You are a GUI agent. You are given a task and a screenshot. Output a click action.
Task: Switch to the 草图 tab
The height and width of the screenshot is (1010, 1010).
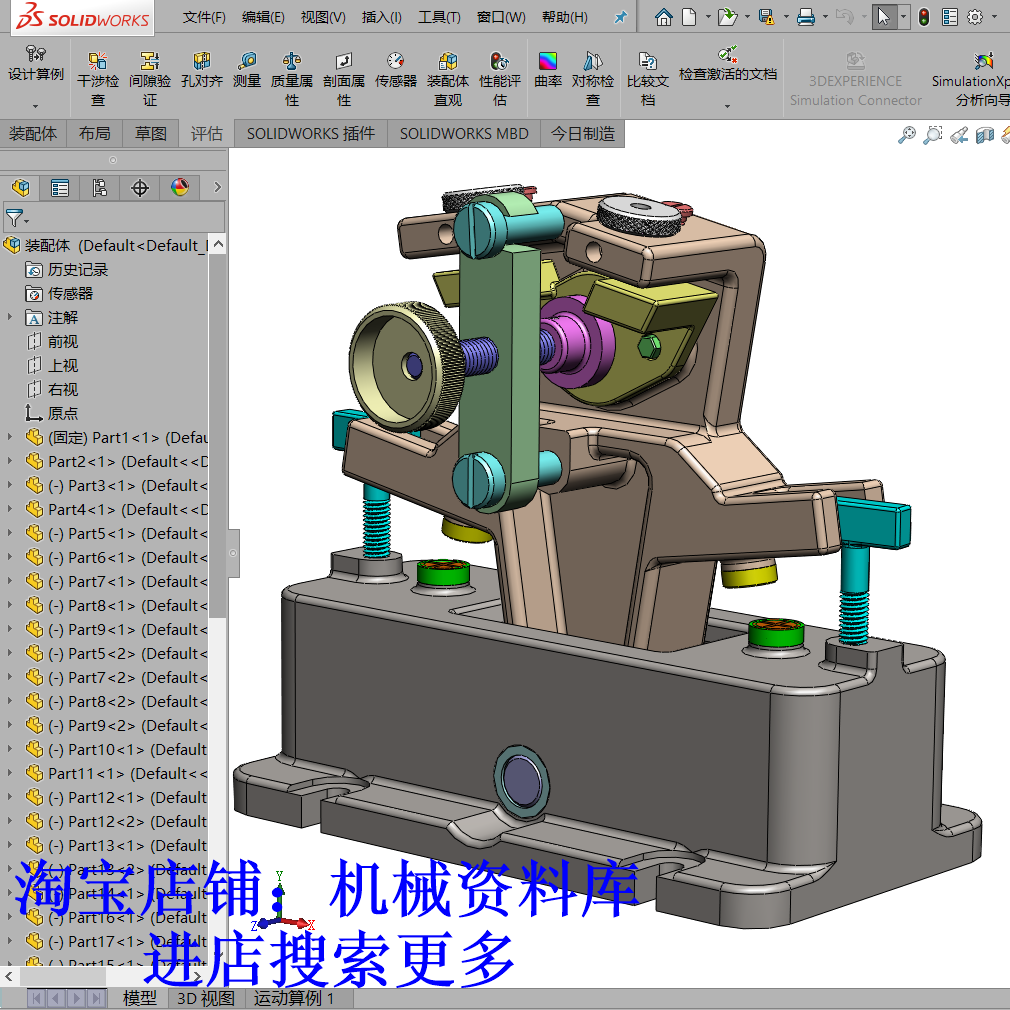[150, 133]
